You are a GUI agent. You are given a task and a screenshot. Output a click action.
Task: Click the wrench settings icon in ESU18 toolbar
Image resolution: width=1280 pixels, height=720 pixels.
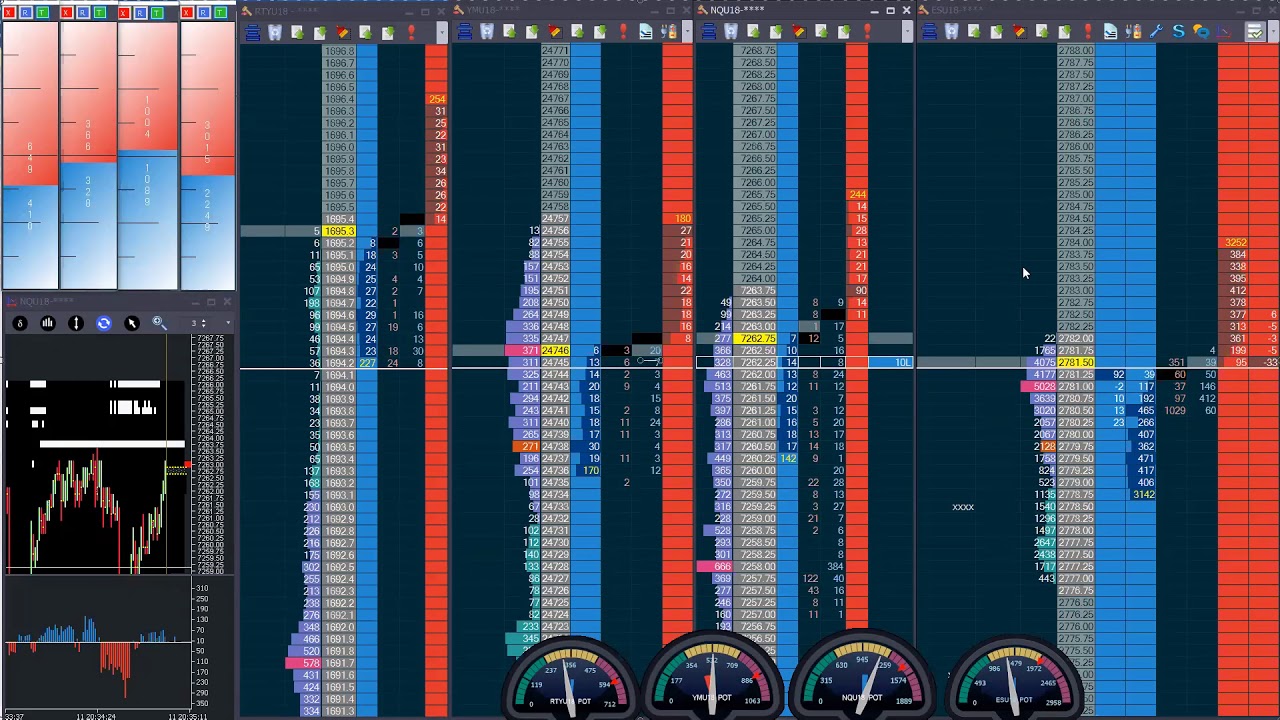1156,33
